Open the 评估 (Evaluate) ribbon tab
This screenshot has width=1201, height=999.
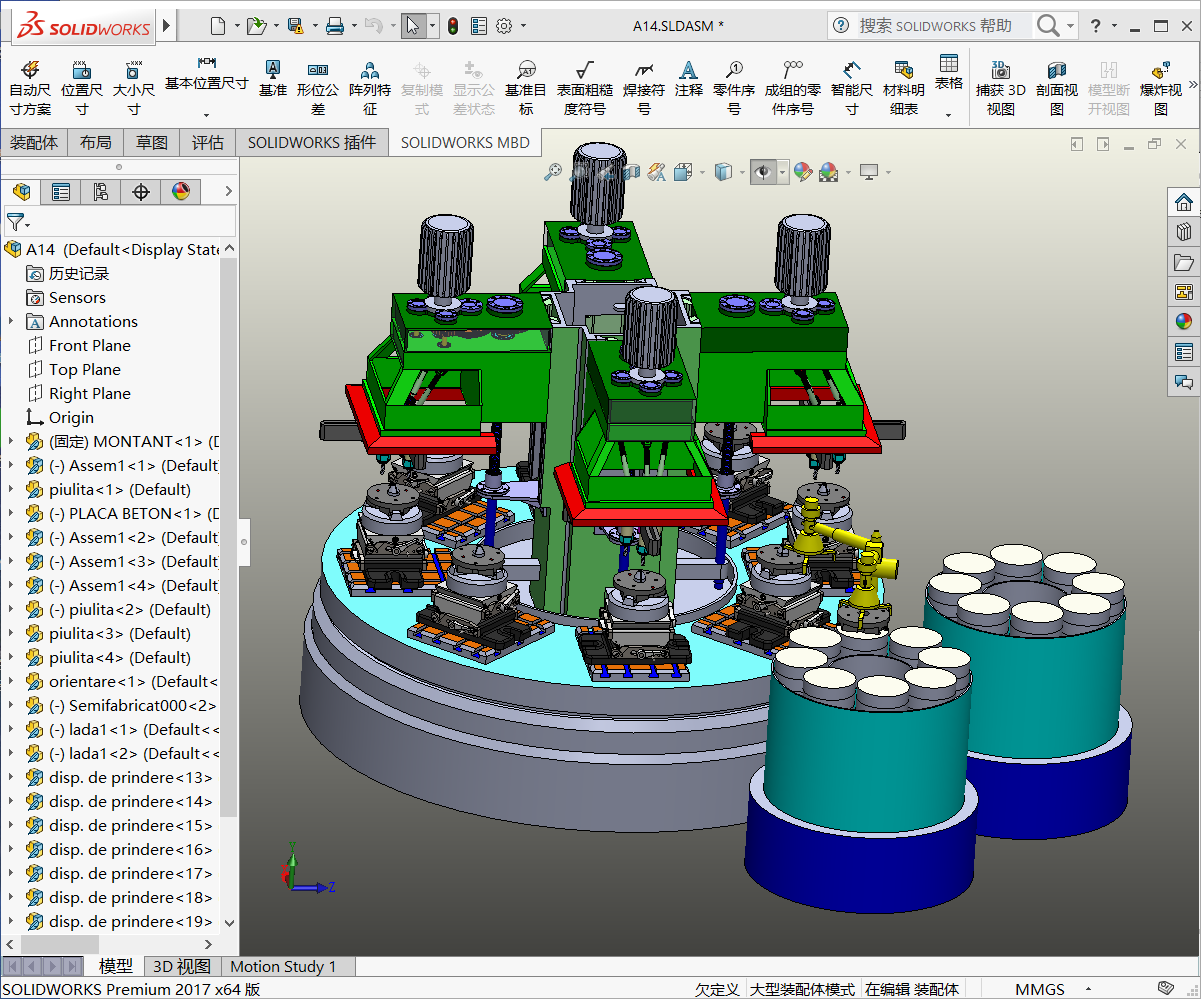click(x=208, y=143)
